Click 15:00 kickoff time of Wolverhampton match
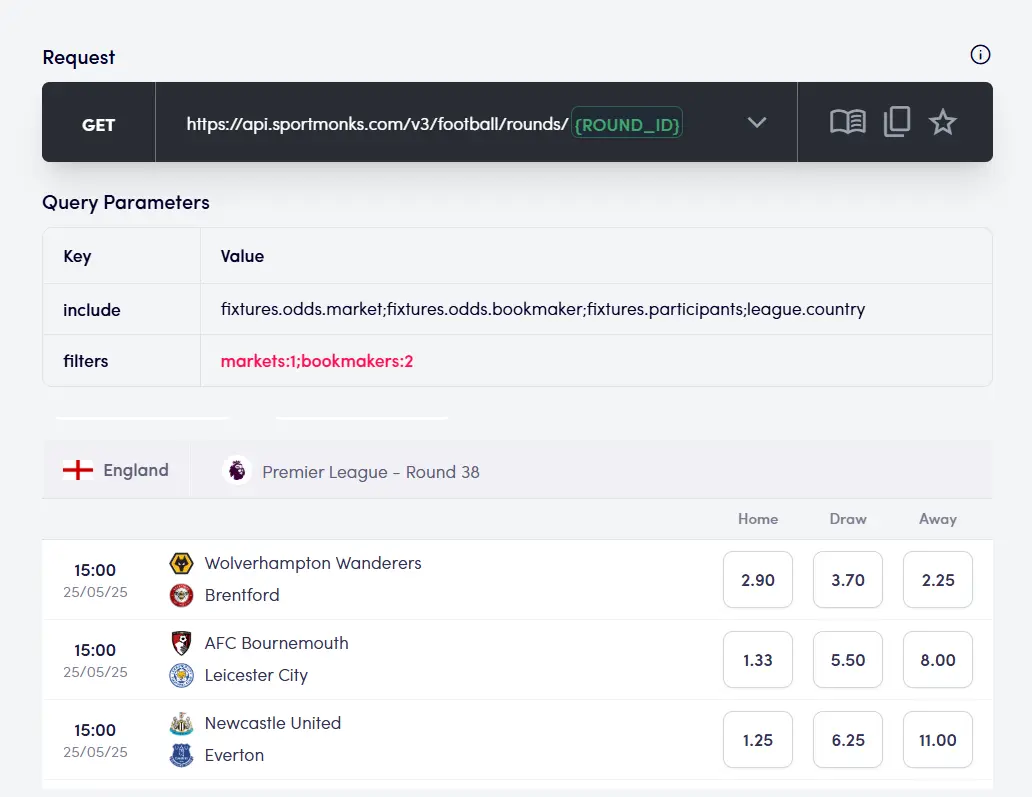 pyautogui.click(x=95, y=570)
